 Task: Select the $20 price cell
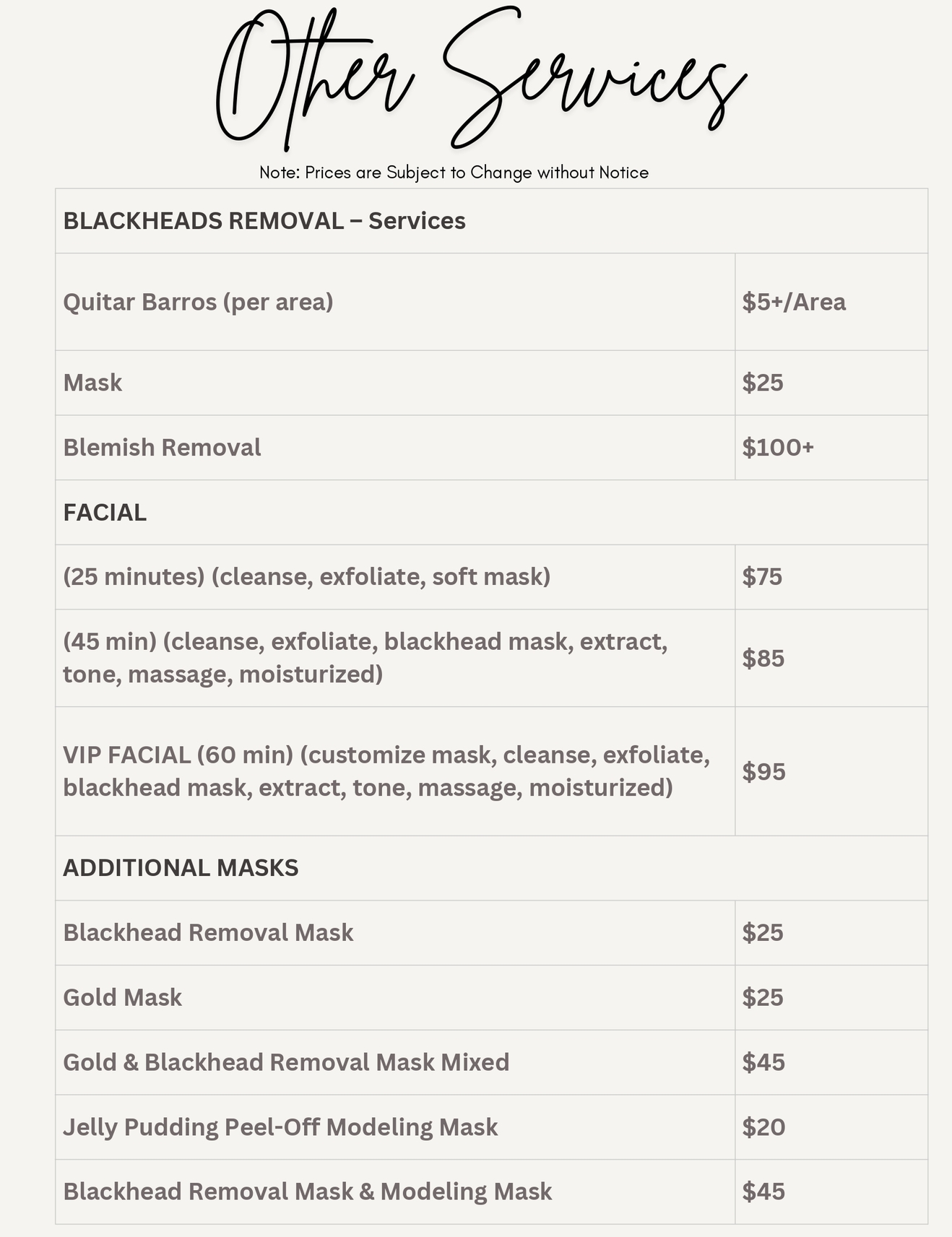763,1127
